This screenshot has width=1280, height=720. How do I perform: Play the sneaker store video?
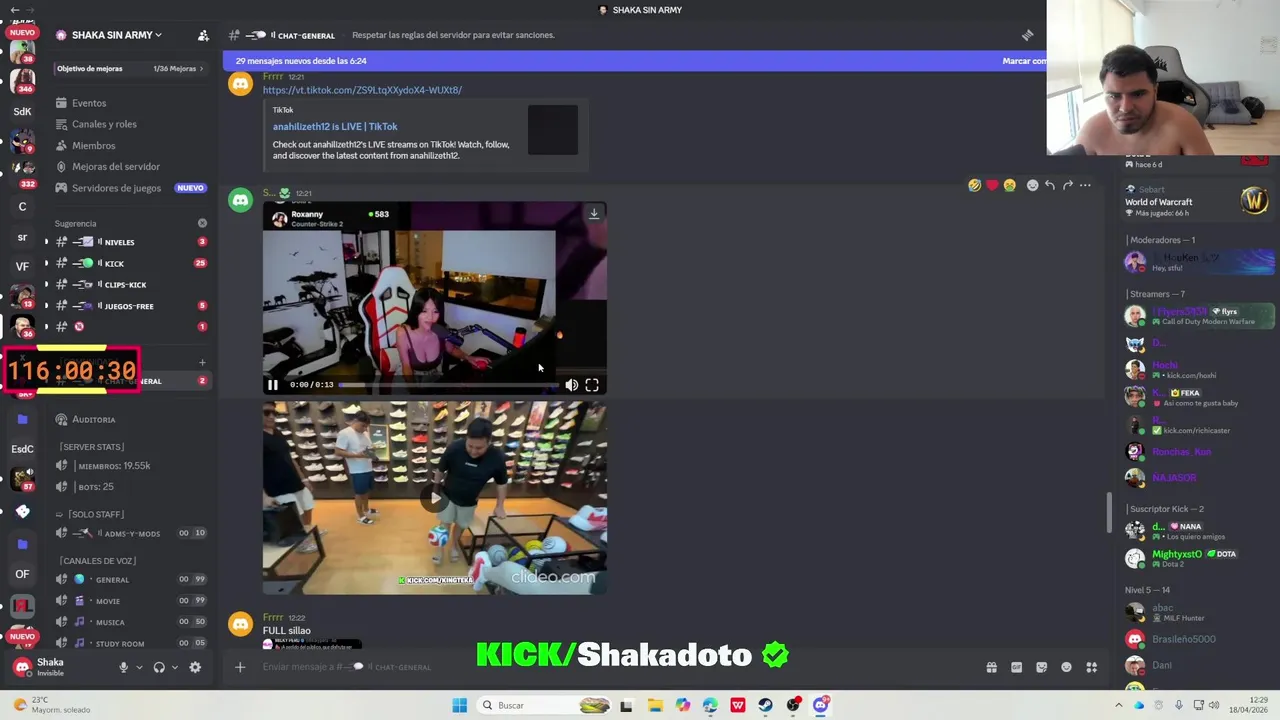point(434,498)
